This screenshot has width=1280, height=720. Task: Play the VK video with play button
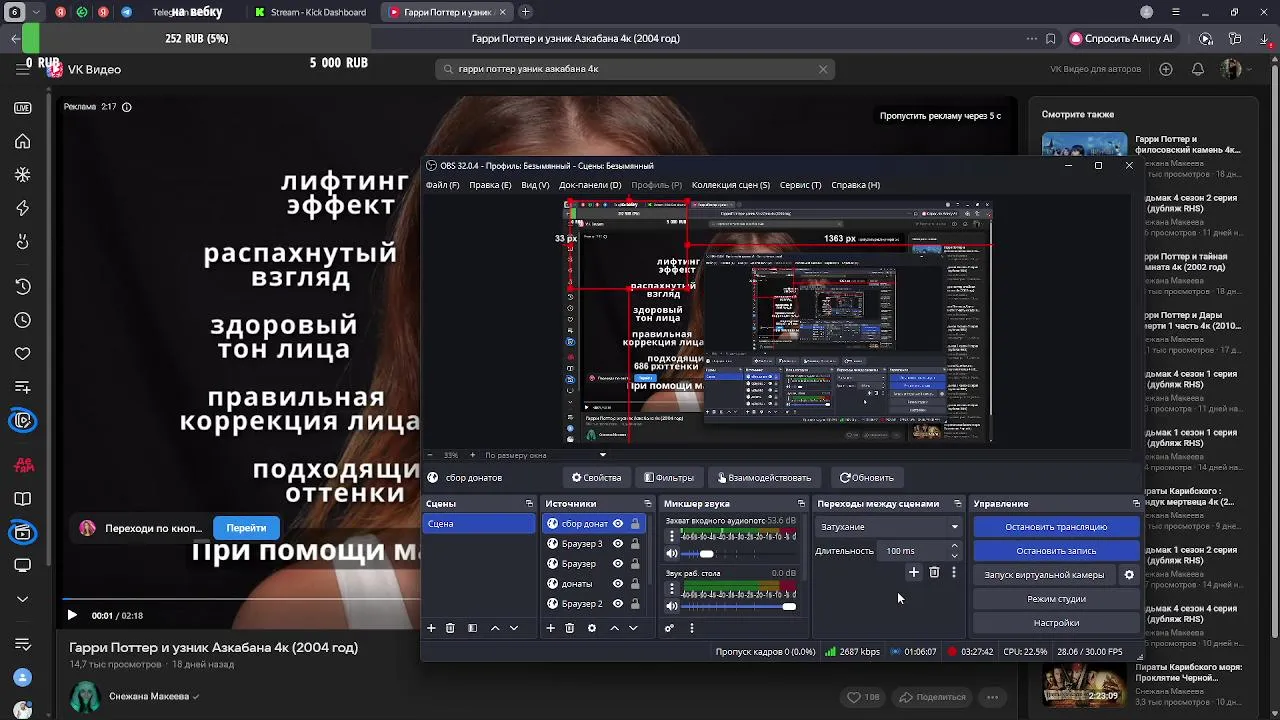point(72,615)
